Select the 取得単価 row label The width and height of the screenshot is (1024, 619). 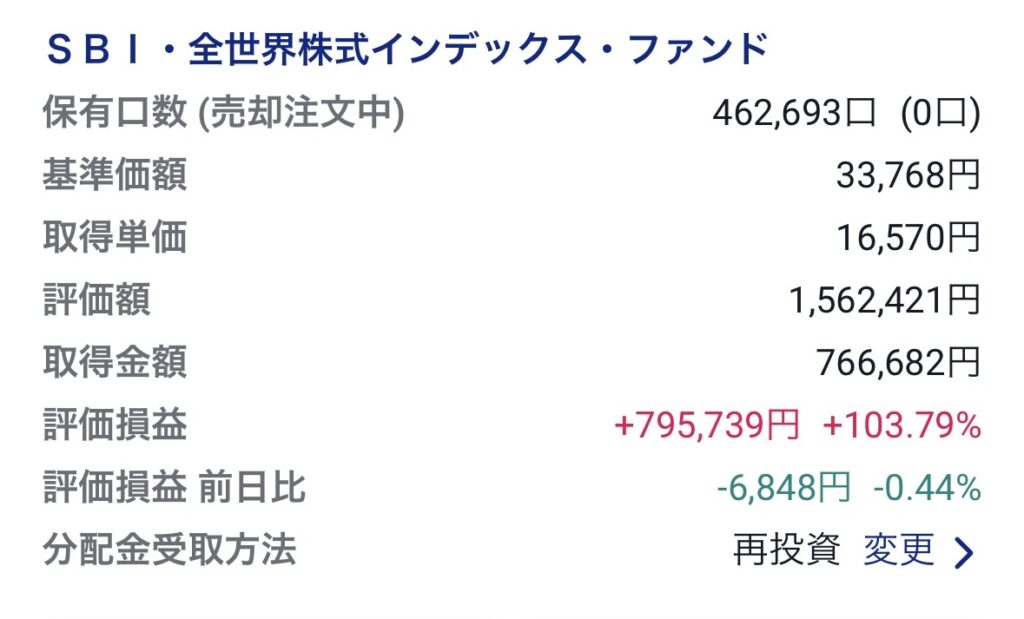pos(115,237)
